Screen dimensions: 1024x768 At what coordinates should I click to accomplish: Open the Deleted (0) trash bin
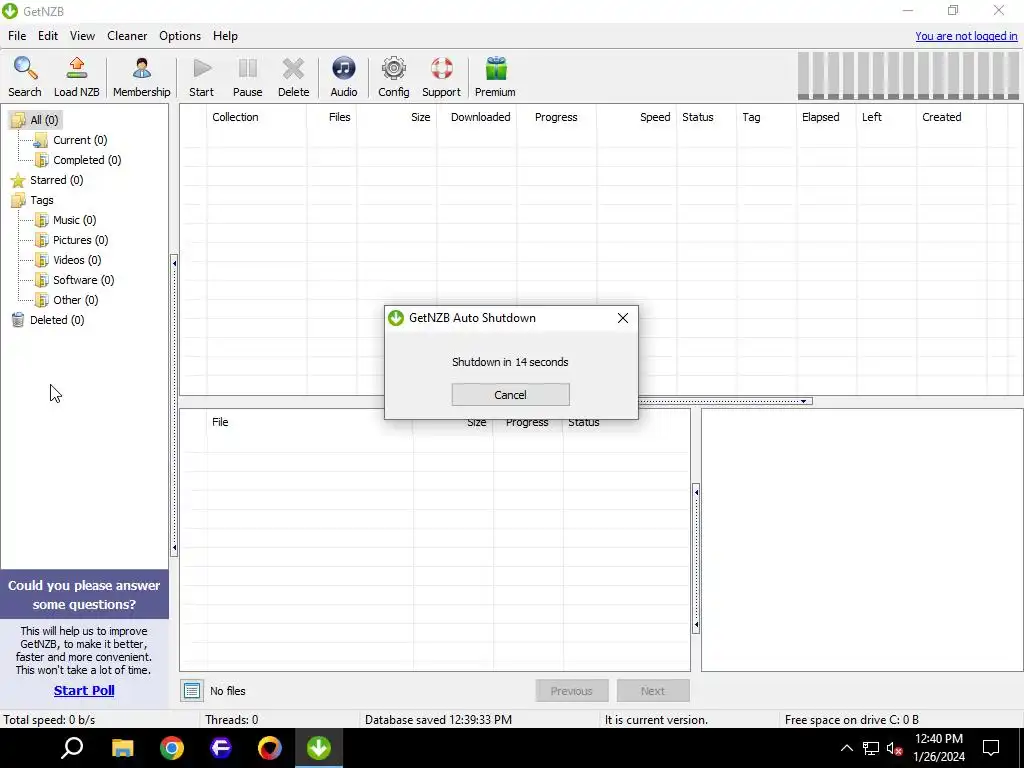point(57,320)
